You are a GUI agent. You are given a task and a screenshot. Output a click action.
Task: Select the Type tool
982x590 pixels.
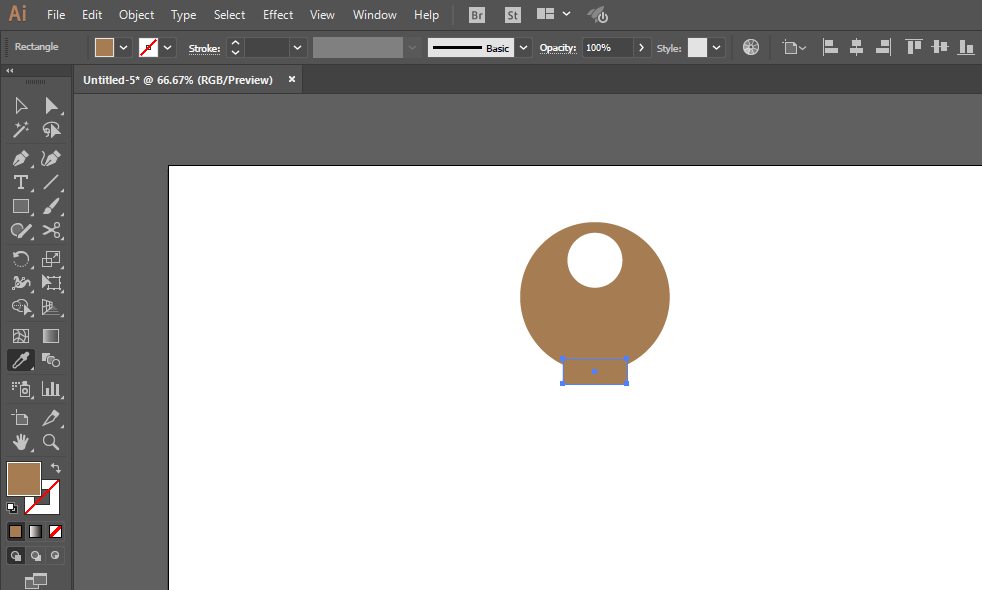click(20, 182)
